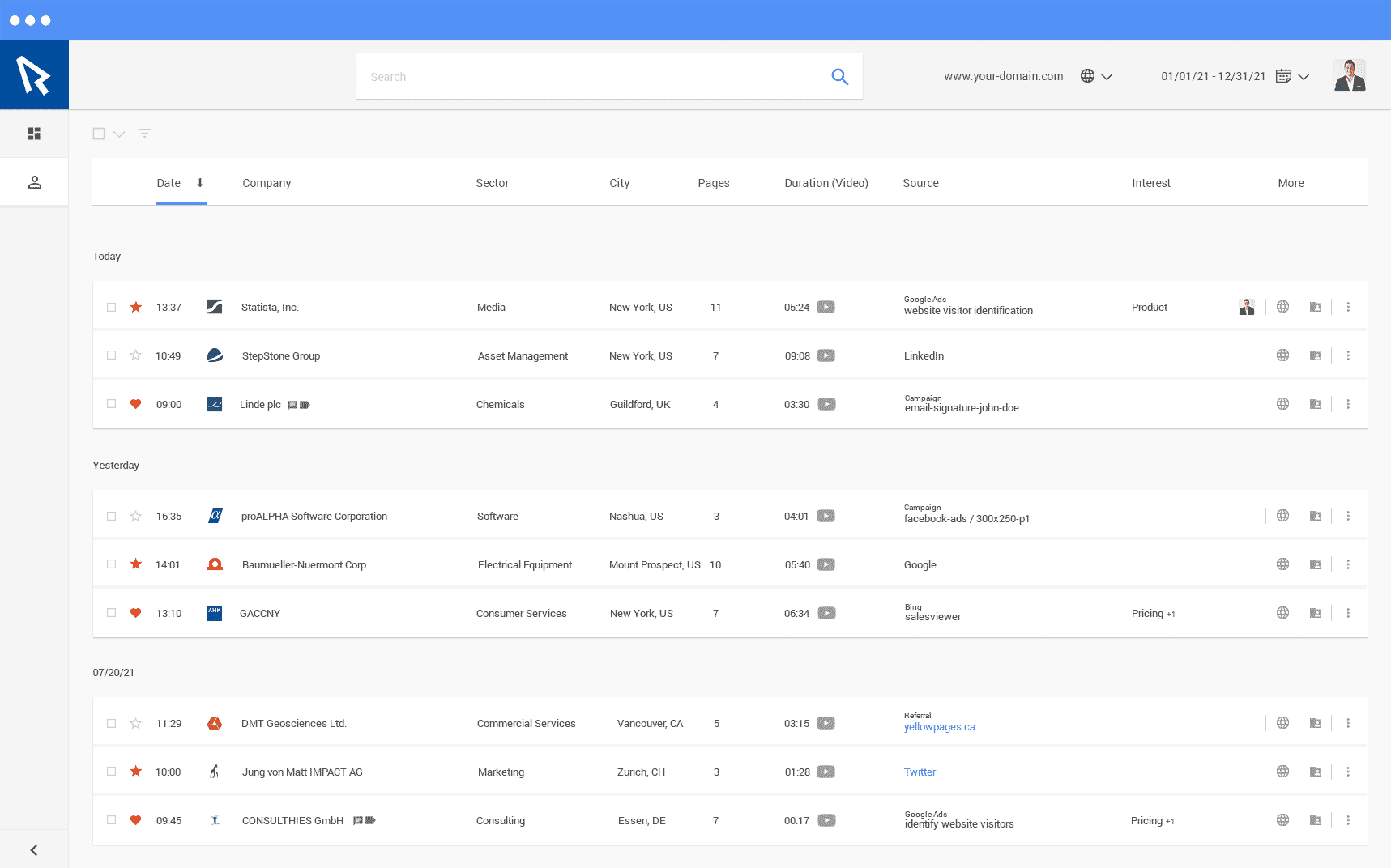Click the app logo in top-left corner

pyautogui.click(x=34, y=75)
